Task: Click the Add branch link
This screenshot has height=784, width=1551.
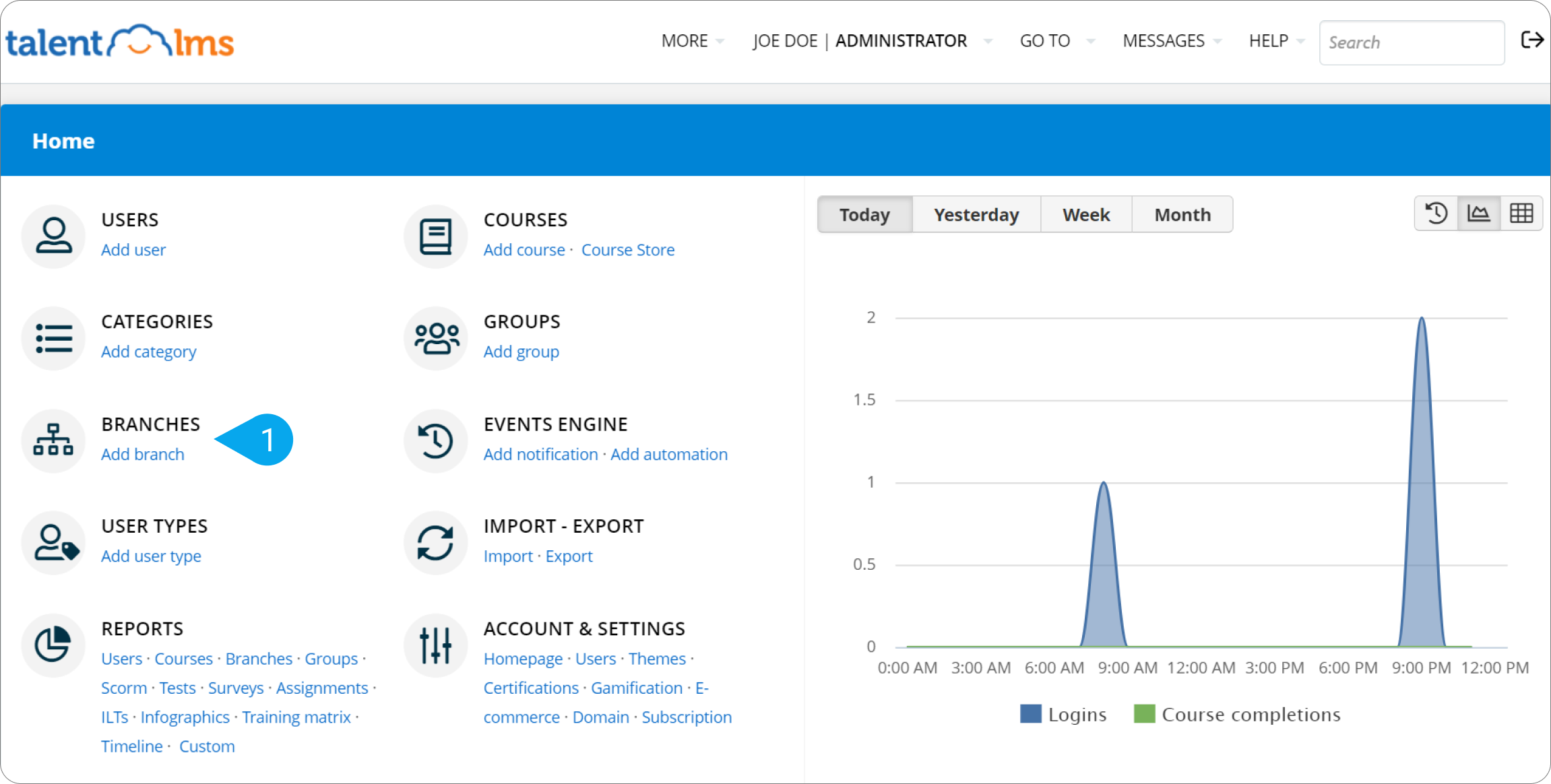Action: 143,455
